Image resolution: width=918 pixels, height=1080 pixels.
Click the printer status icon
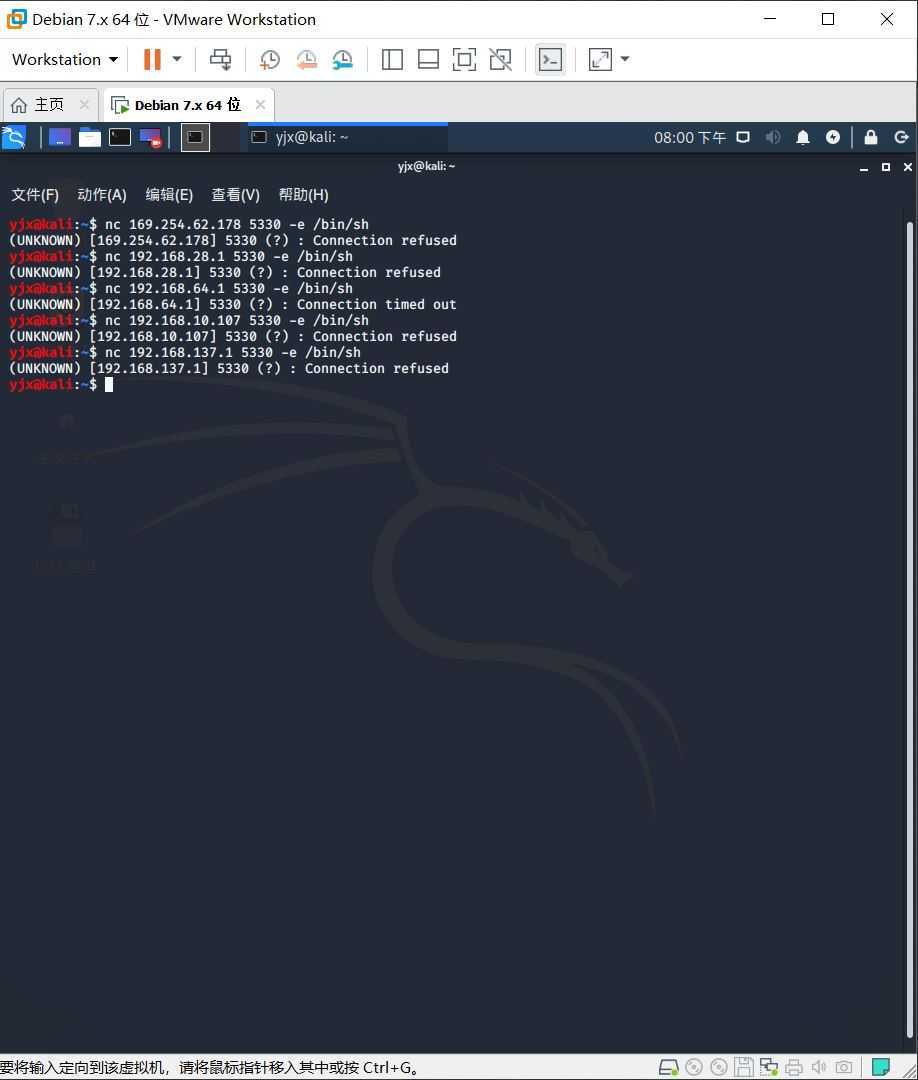pyautogui.click(x=793, y=1068)
